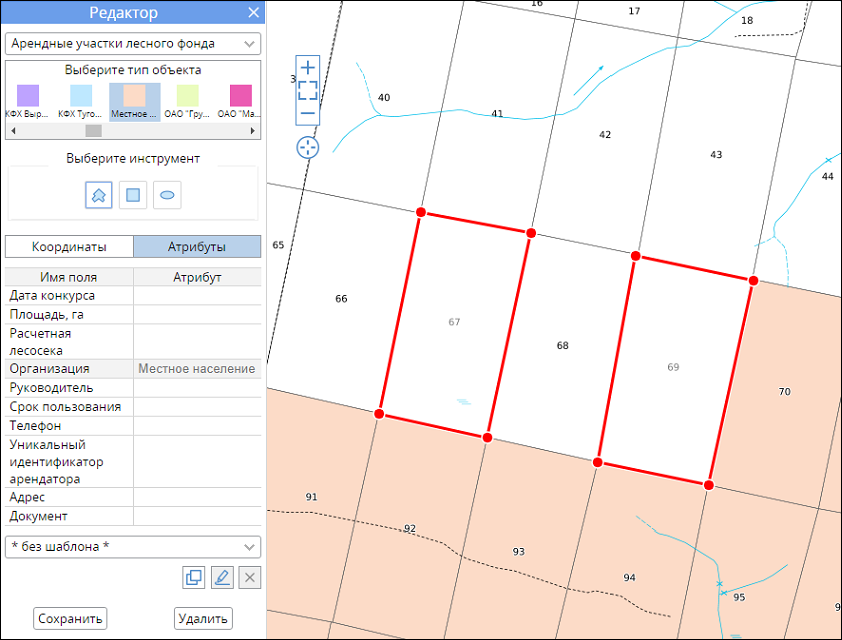The image size is (842, 640).
Task: Select the polygon drawing tool
Action: point(99,195)
